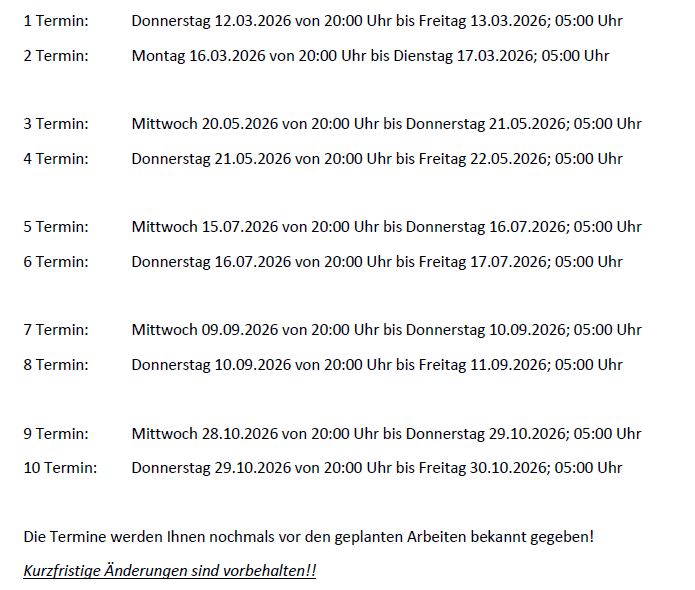
Task: Click the "1 Termin:" label
Action: pyautogui.click(x=56, y=21)
